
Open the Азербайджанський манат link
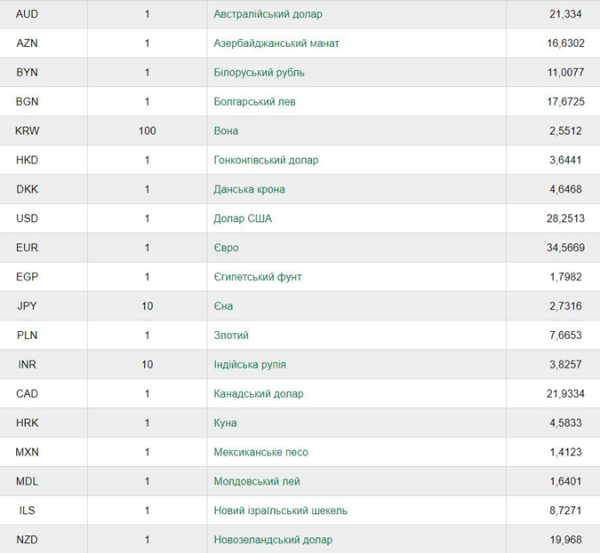coord(276,43)
